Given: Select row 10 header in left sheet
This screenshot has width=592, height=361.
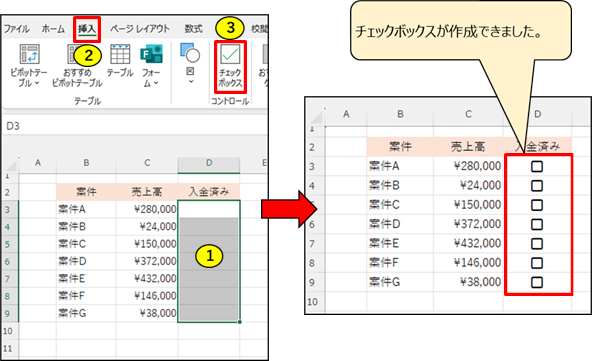Looking at the screenshot, I should [8, 331].
